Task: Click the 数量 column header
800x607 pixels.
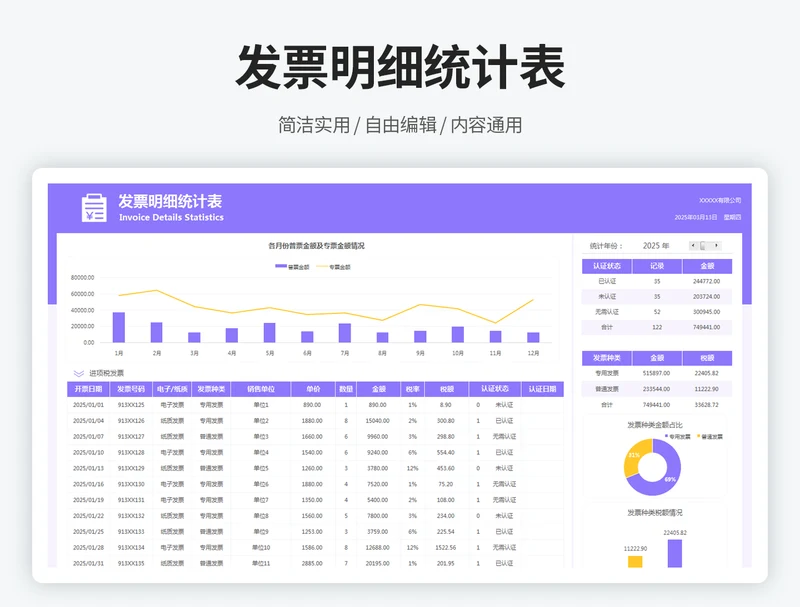Action: [346, 389]
